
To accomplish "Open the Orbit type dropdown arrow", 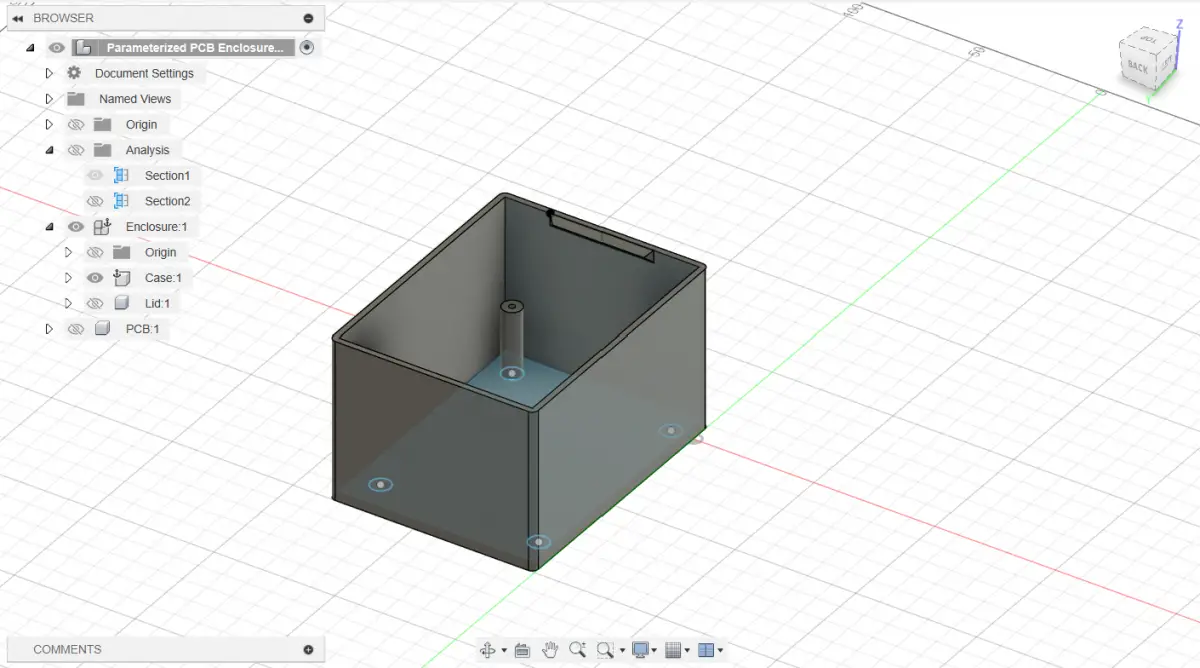I will (504, 651).
